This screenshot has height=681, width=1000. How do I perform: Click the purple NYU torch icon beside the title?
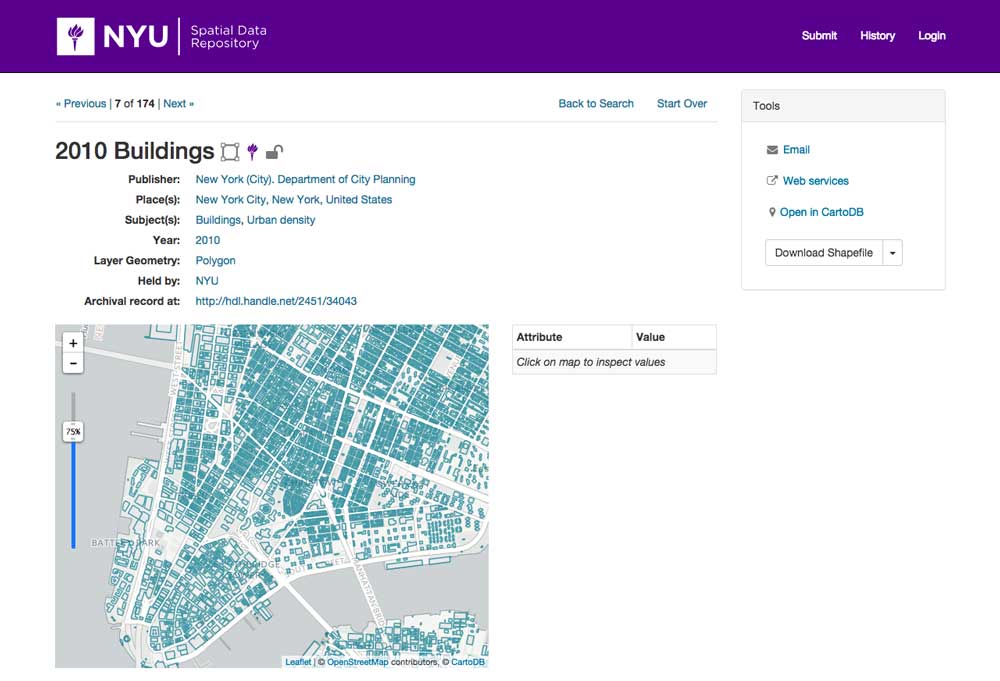click(253, 152)
